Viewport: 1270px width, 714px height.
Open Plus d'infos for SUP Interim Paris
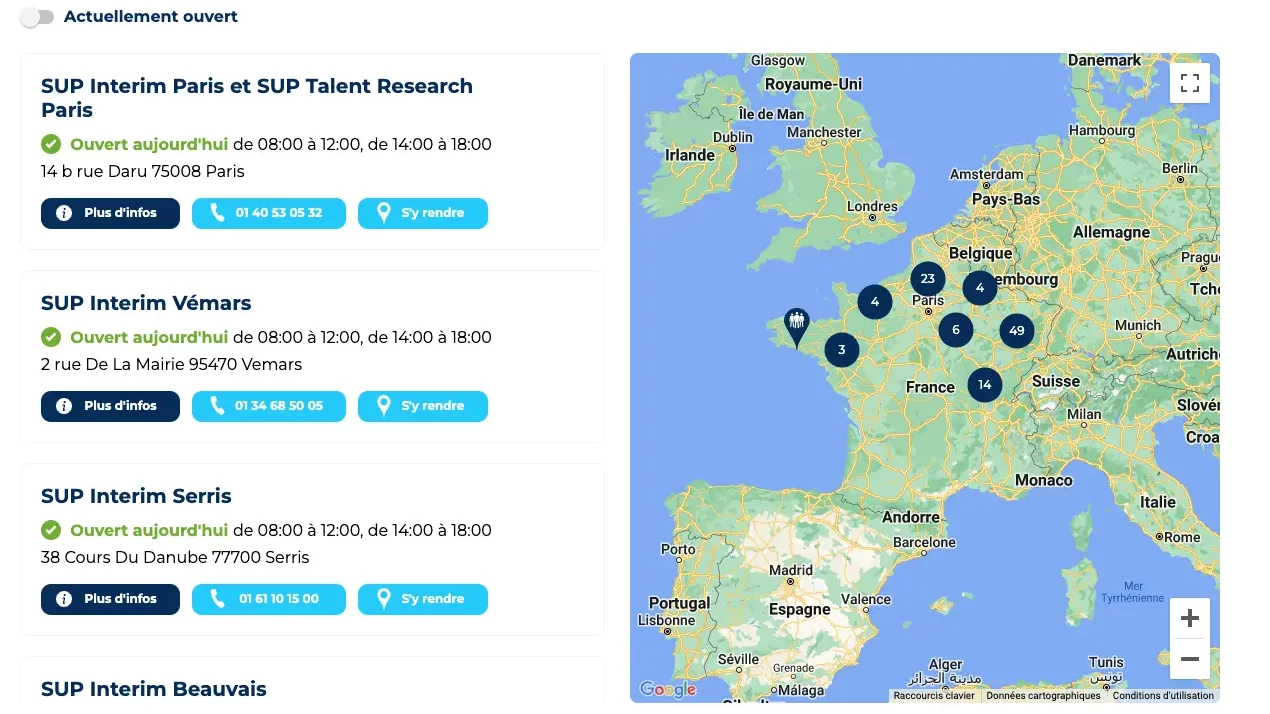110,213
